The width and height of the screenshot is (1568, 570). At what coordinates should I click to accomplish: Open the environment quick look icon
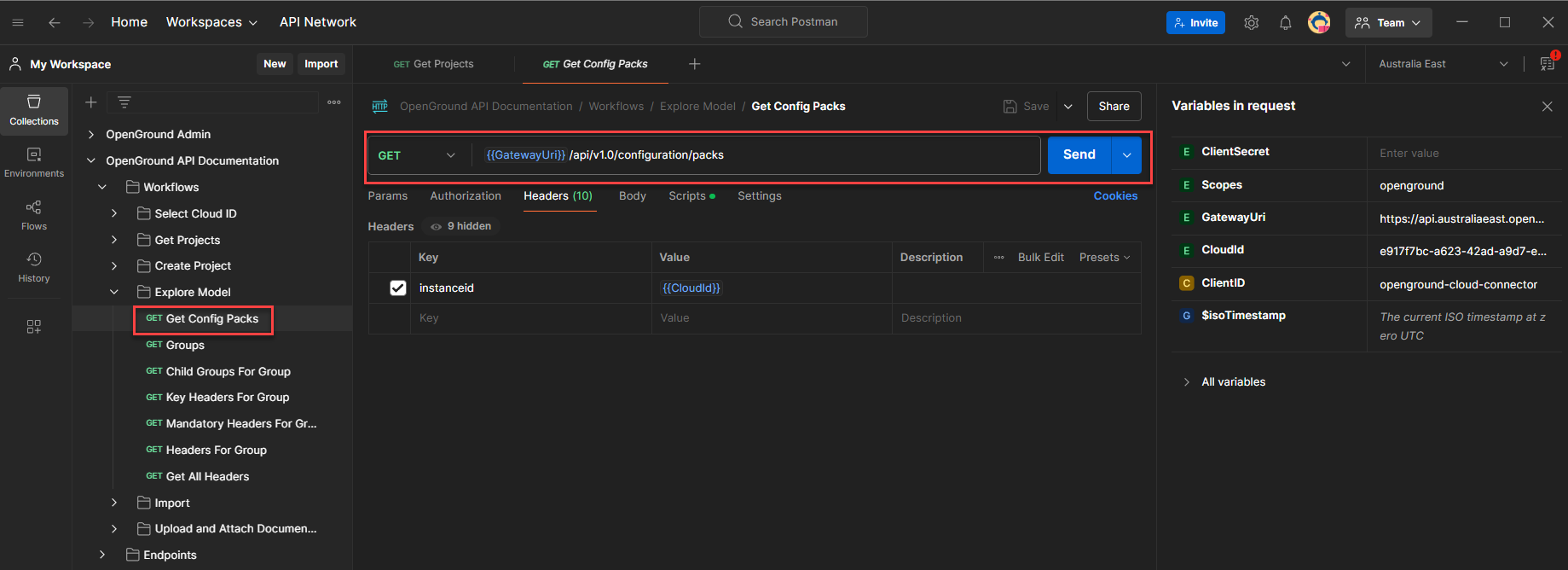pyautogui.click(x=1548, y=64)
